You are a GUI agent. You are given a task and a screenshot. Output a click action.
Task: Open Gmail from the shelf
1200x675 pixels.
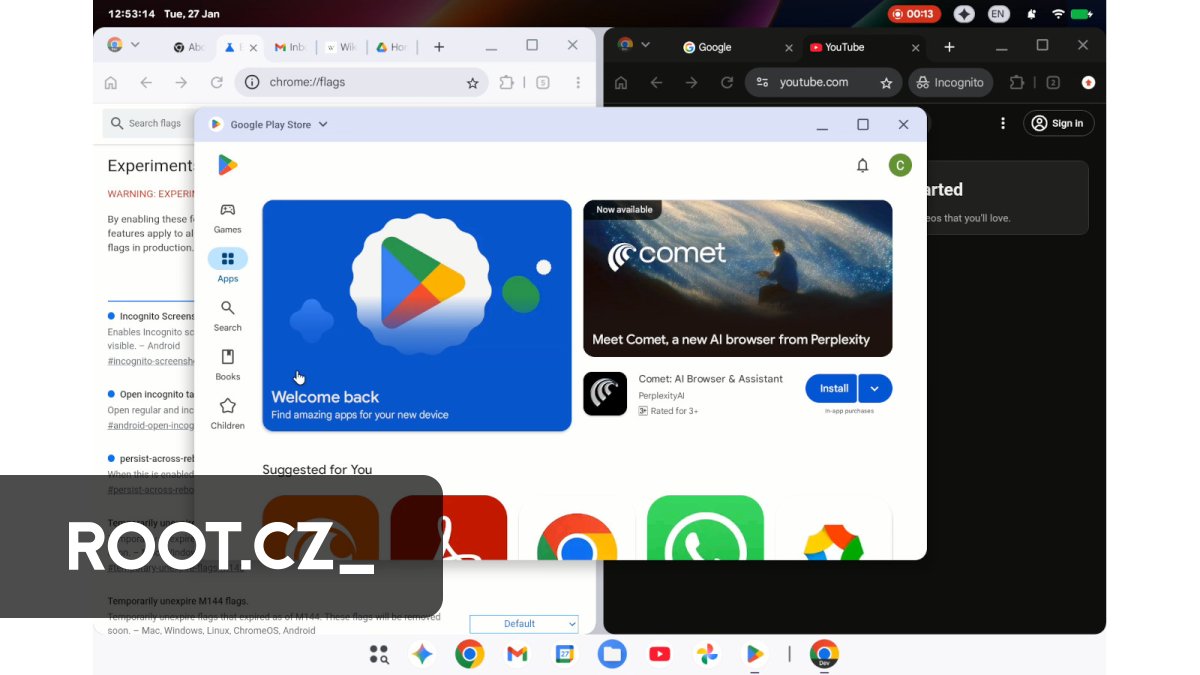click(x=517, y=654)
